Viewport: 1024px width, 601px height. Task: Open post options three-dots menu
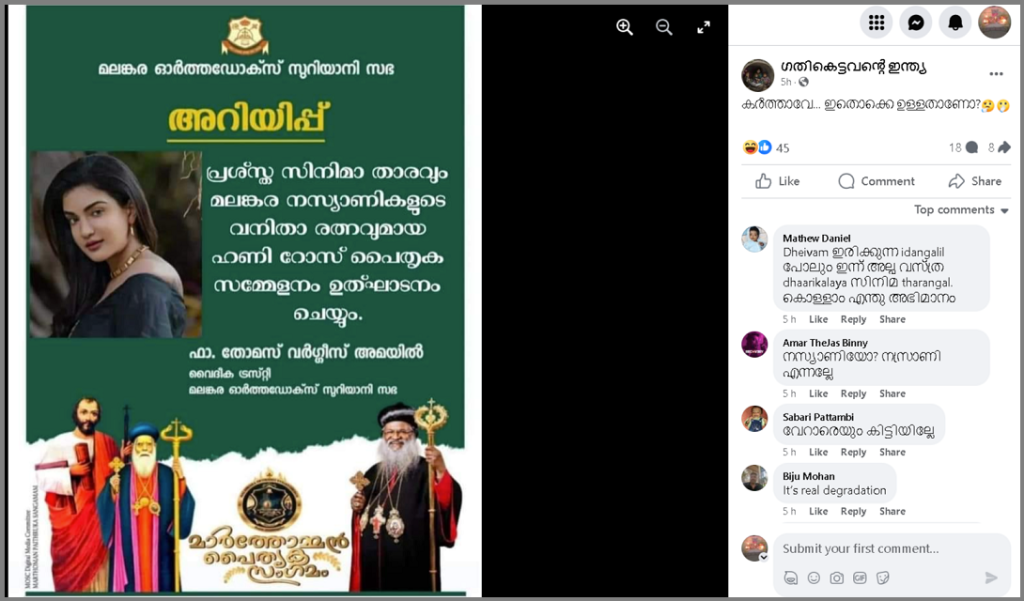[996, 74]
